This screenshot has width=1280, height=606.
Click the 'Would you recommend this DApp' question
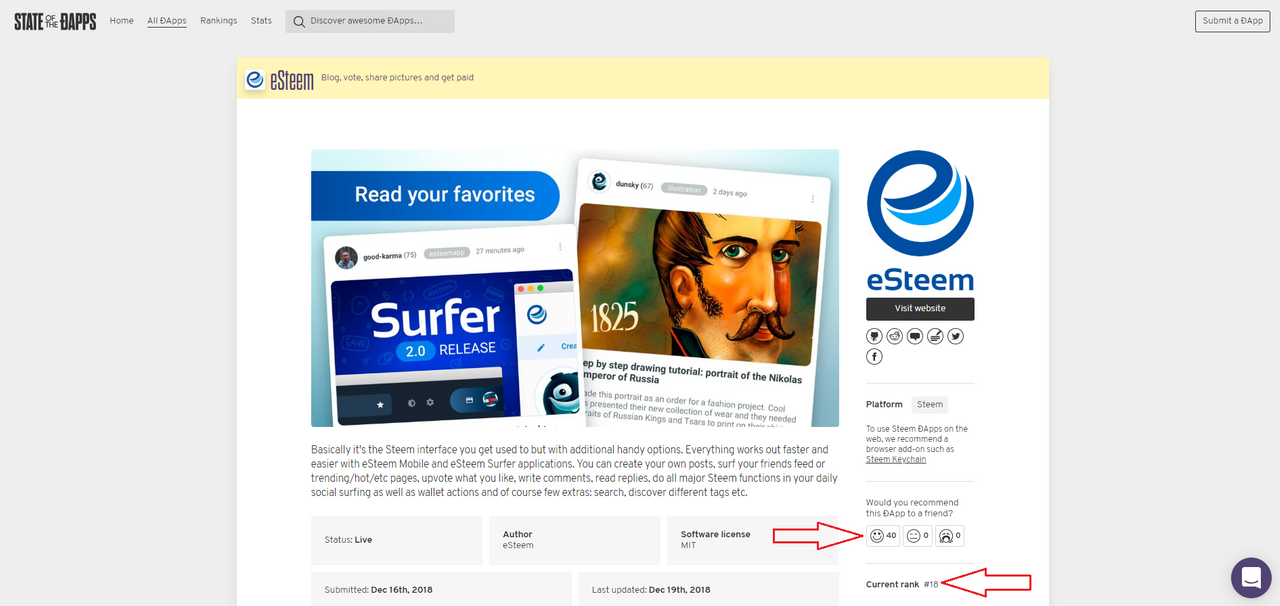coord(913,508)
